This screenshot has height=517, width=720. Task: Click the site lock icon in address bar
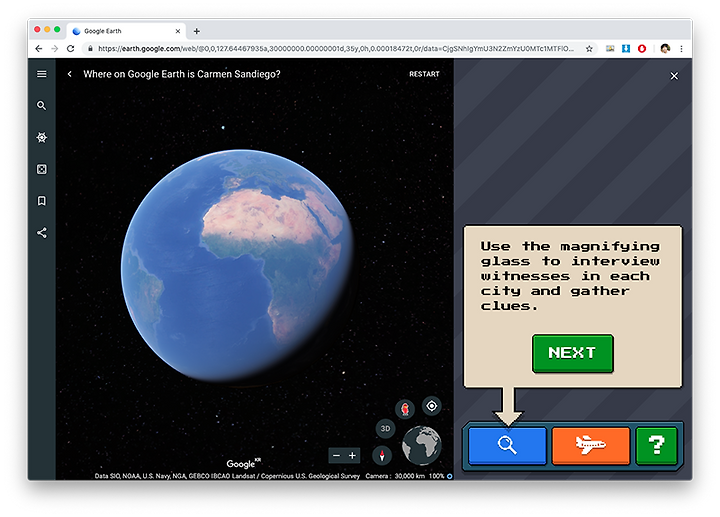90,49
